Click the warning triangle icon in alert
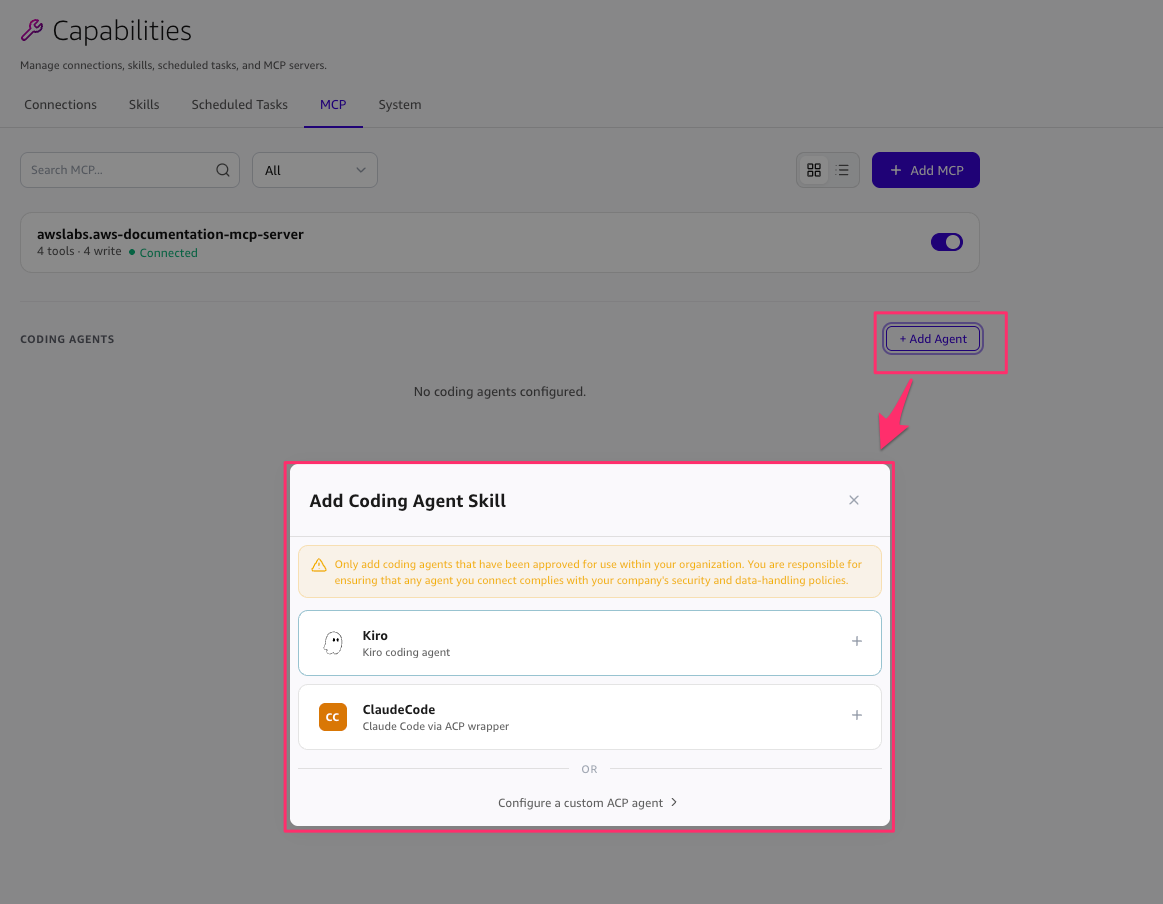The width and height of the screenshot is (1163, 904). pyautogui.click(x=319, y=565)
